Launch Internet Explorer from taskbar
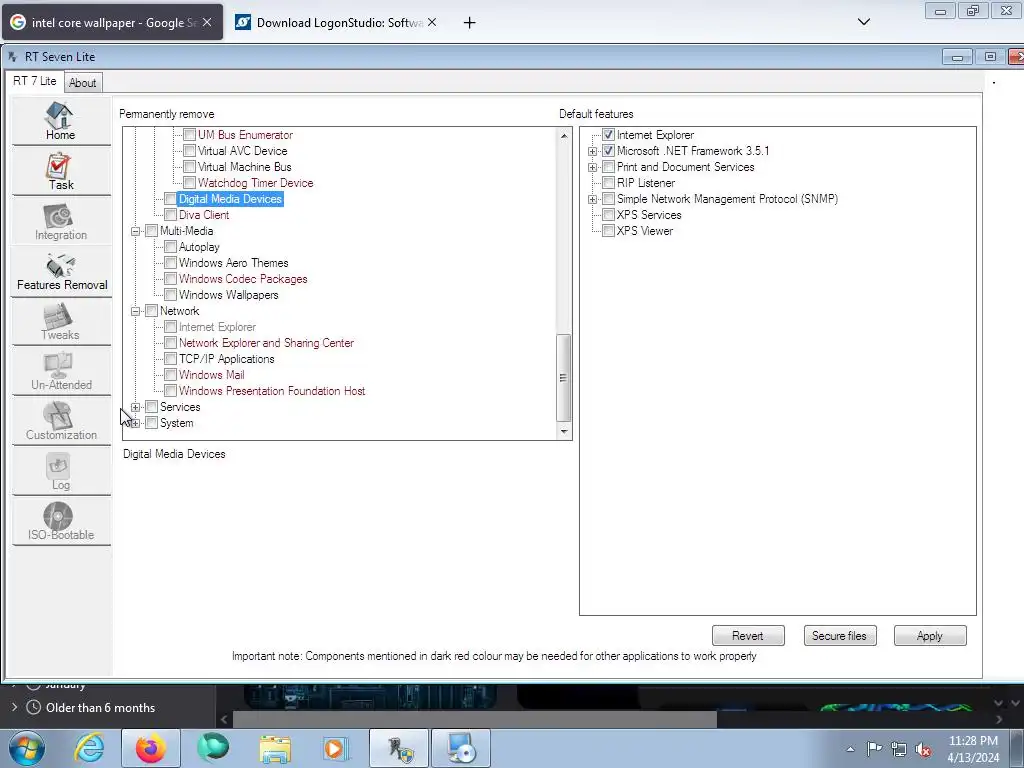 point(88,748)
